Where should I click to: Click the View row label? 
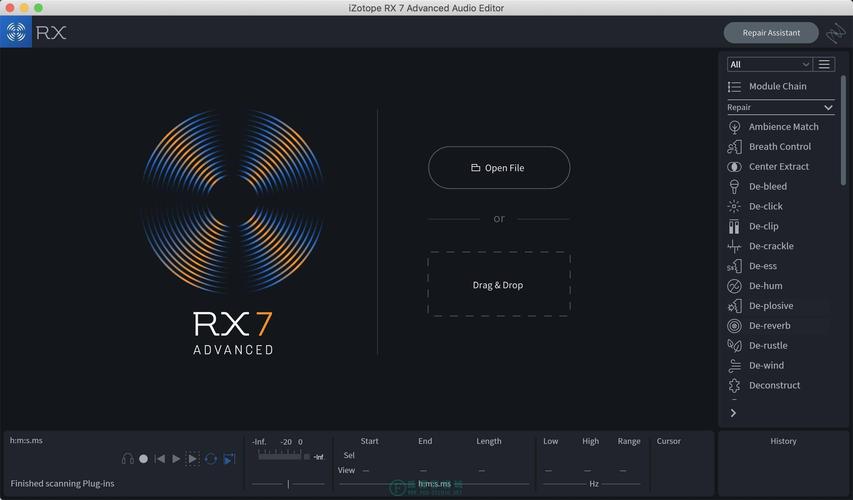(x=347, y=470)
